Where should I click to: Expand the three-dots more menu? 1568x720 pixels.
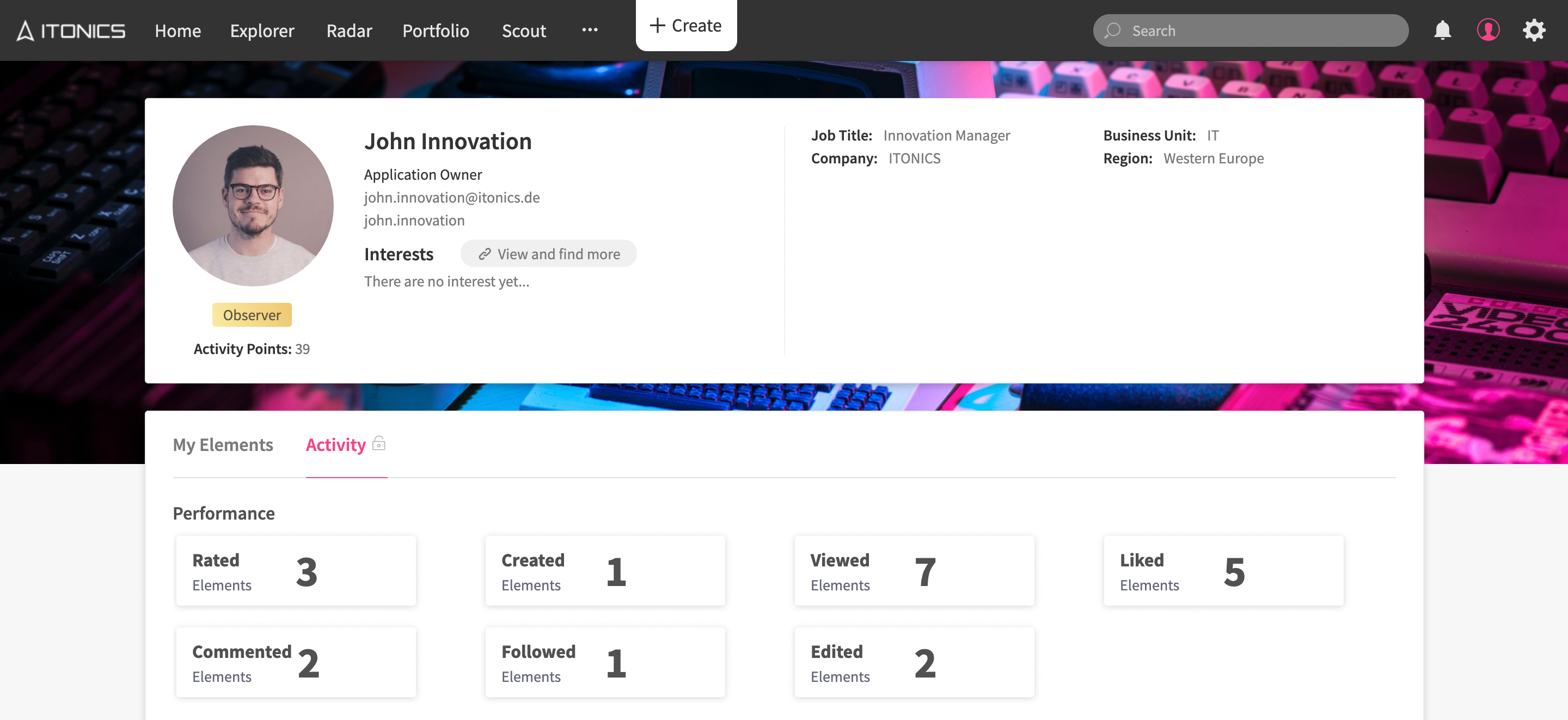pyautogui.click(x=589, y=30)
